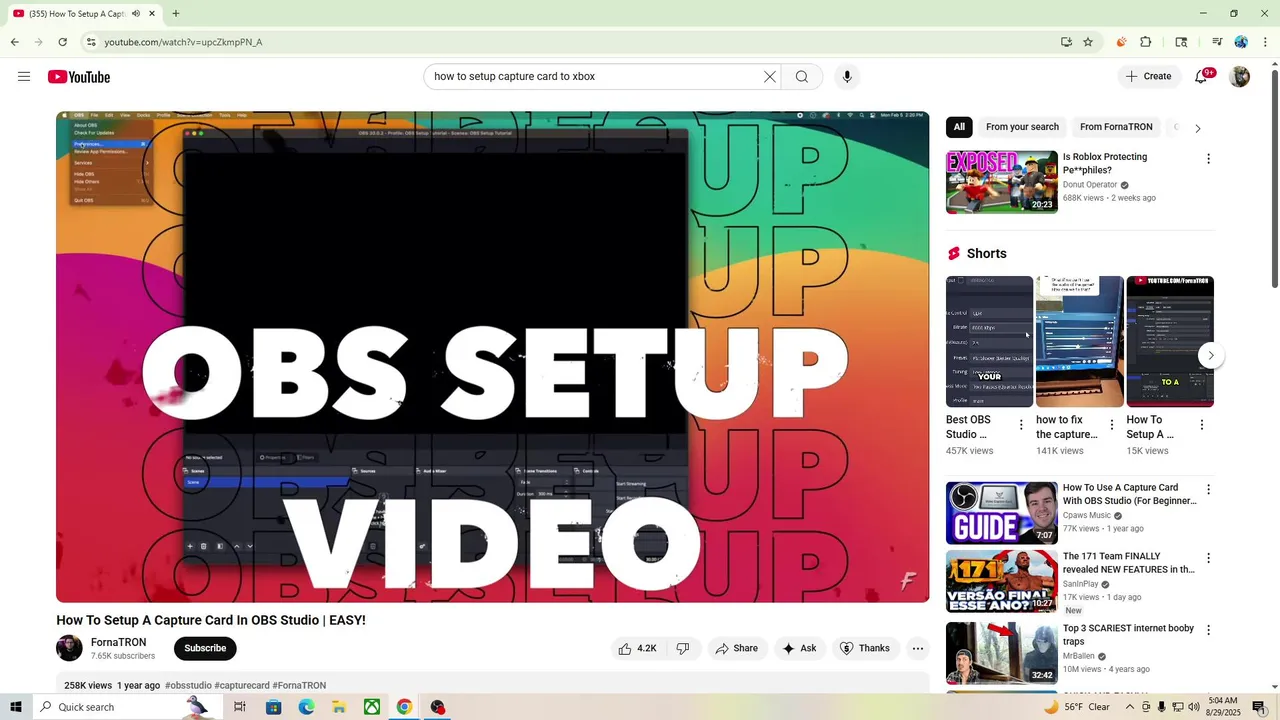Reload the current page

62,42
